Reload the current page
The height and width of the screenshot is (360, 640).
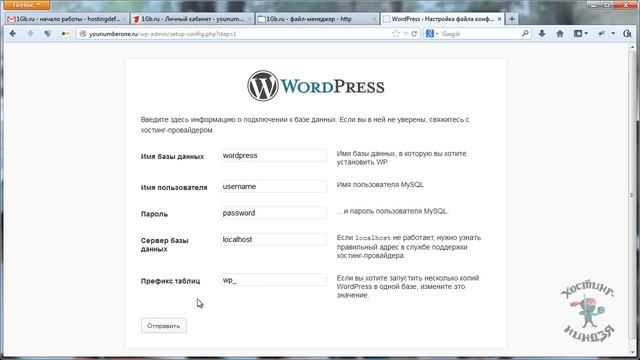click(x=414, y=34)
